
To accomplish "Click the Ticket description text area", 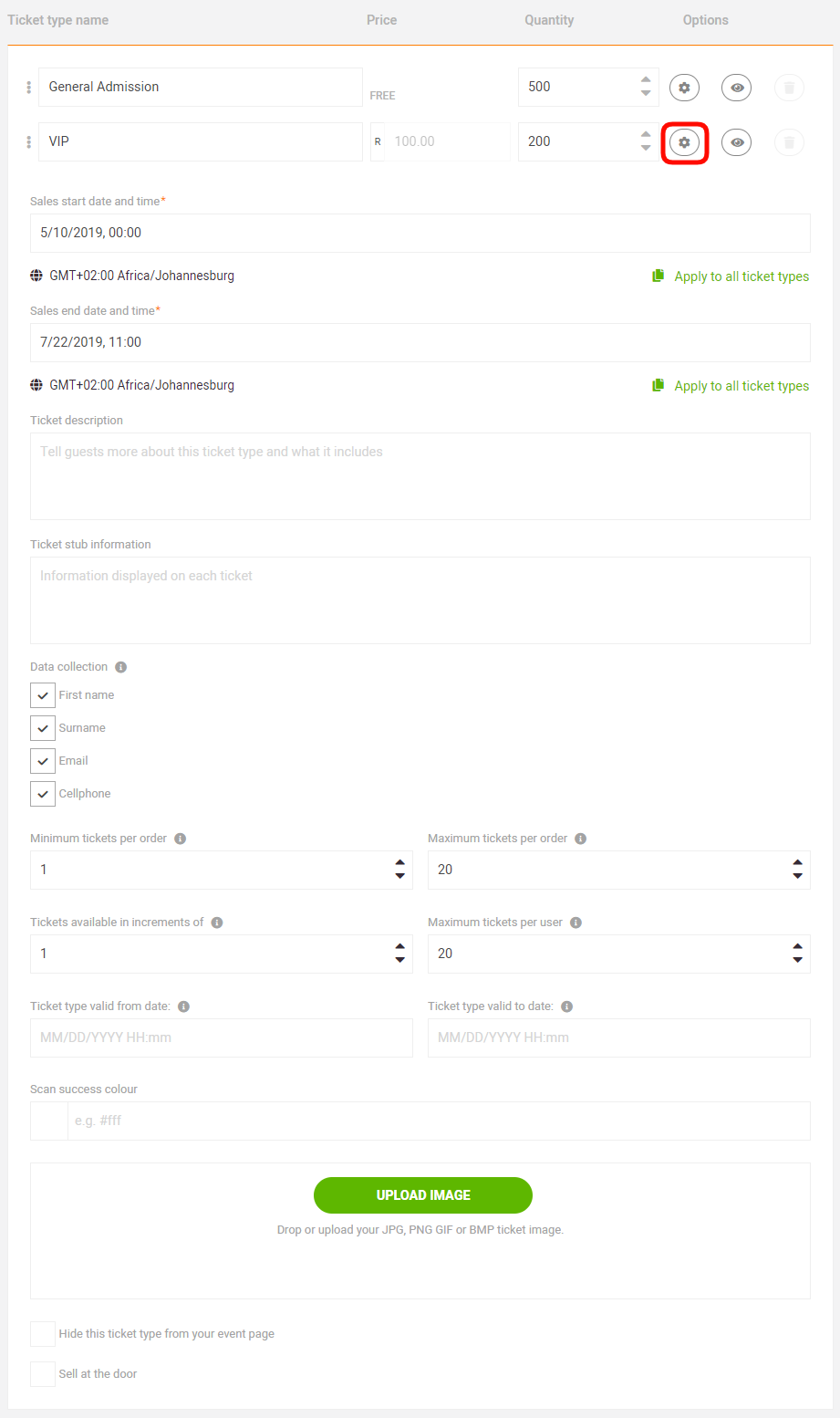I will click(x=420, y=474).
